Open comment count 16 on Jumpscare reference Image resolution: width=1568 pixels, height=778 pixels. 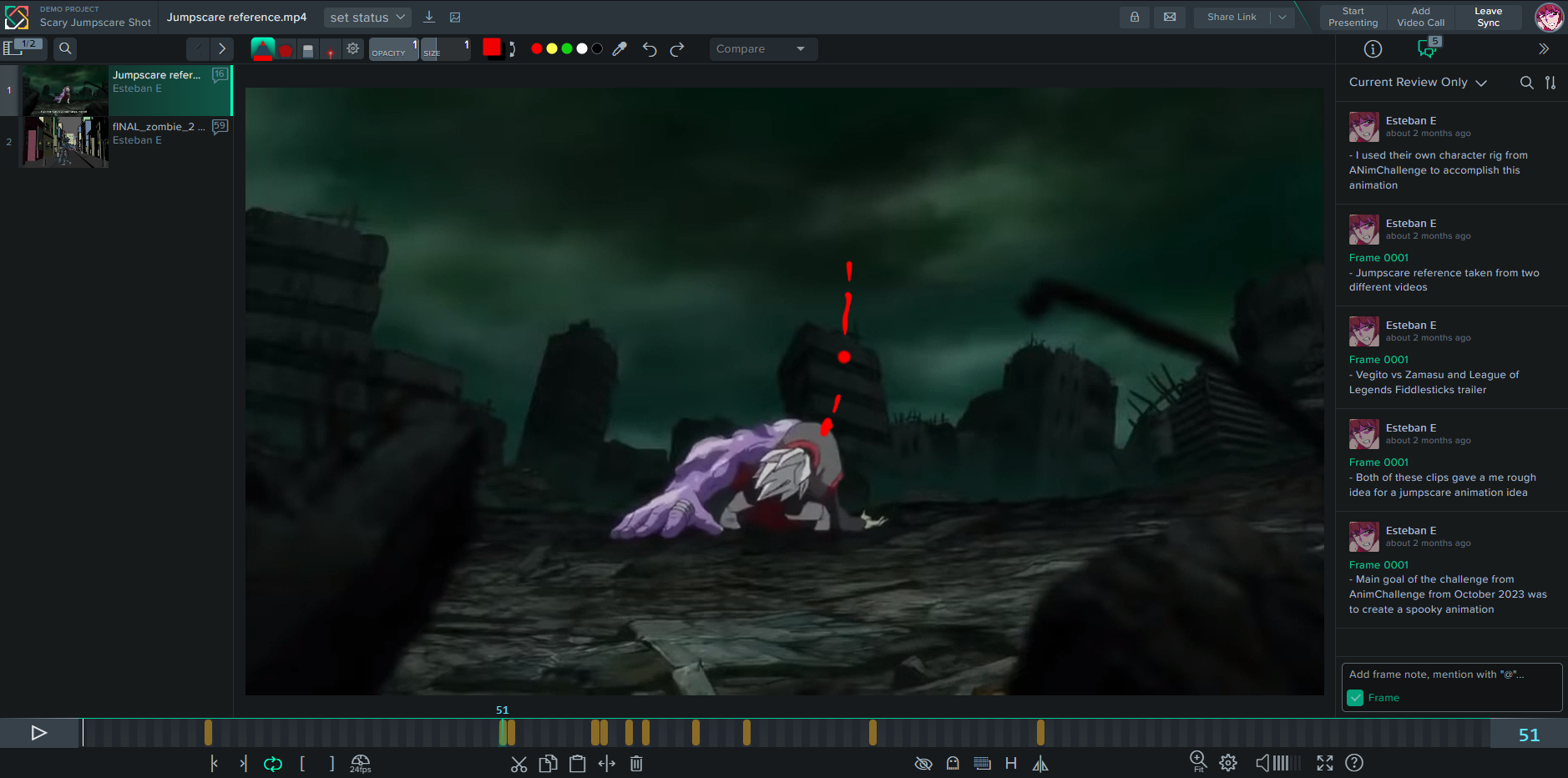pyautogui.click(x=220, y=75)
